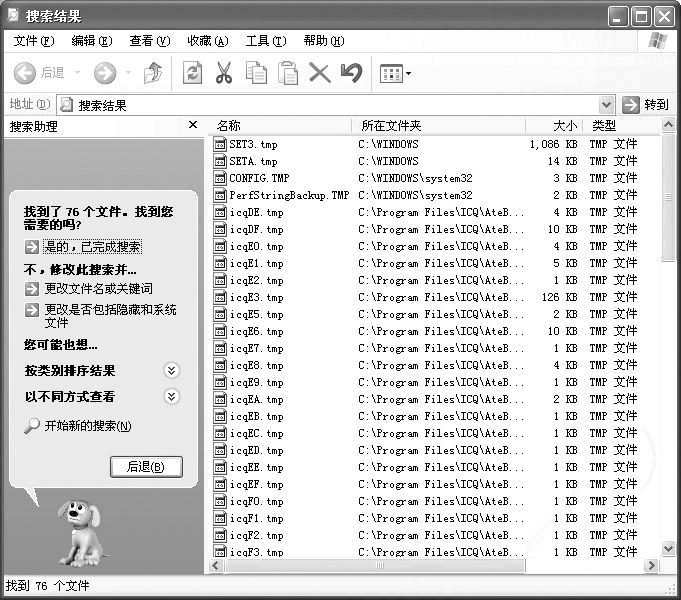Expand the 以不同方式查看 section
This screenshot has width=681, height=600.
click(x=172, y=397)
